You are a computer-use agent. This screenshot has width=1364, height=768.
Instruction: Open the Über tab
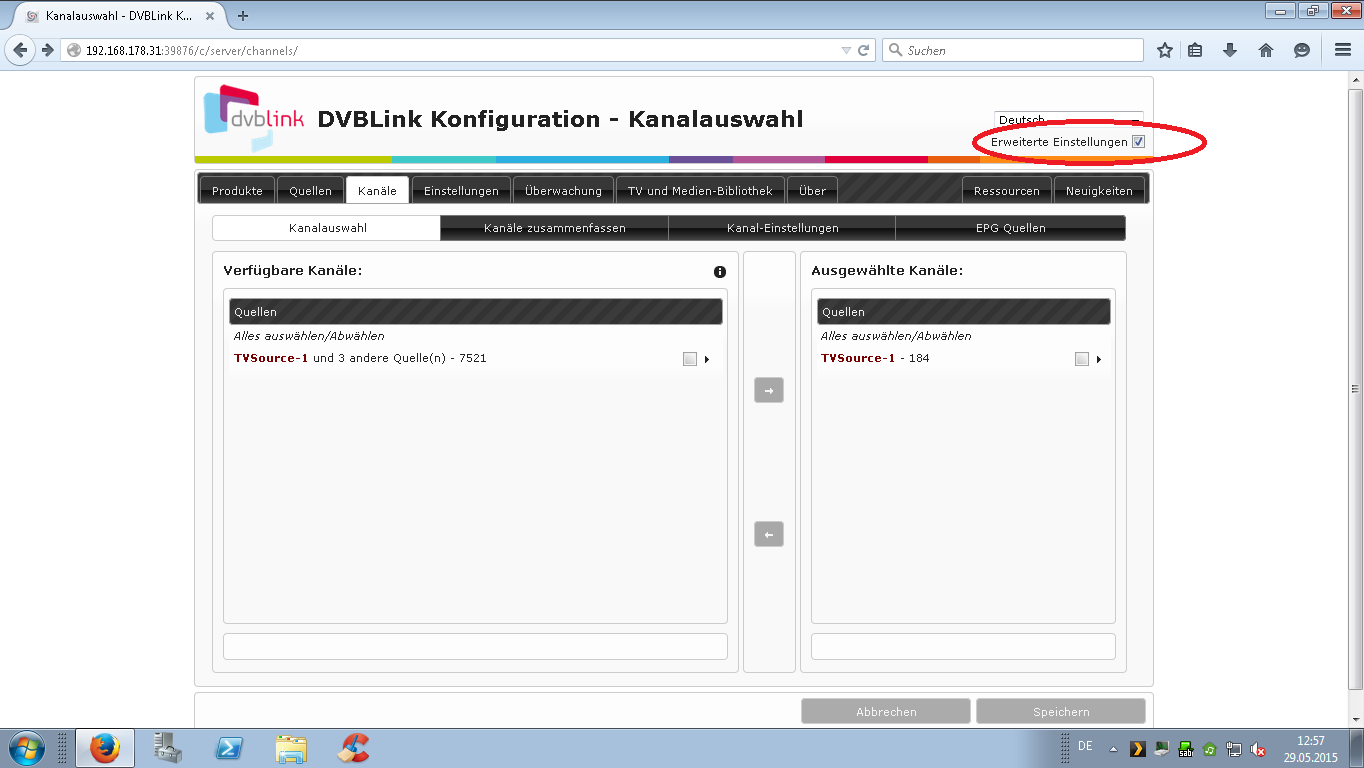pos(812,190)
